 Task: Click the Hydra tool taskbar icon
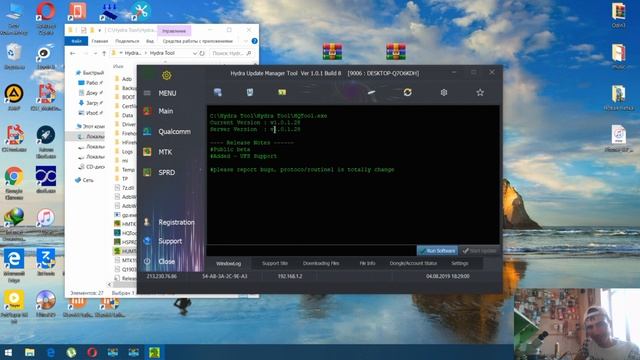pos(154,352)
